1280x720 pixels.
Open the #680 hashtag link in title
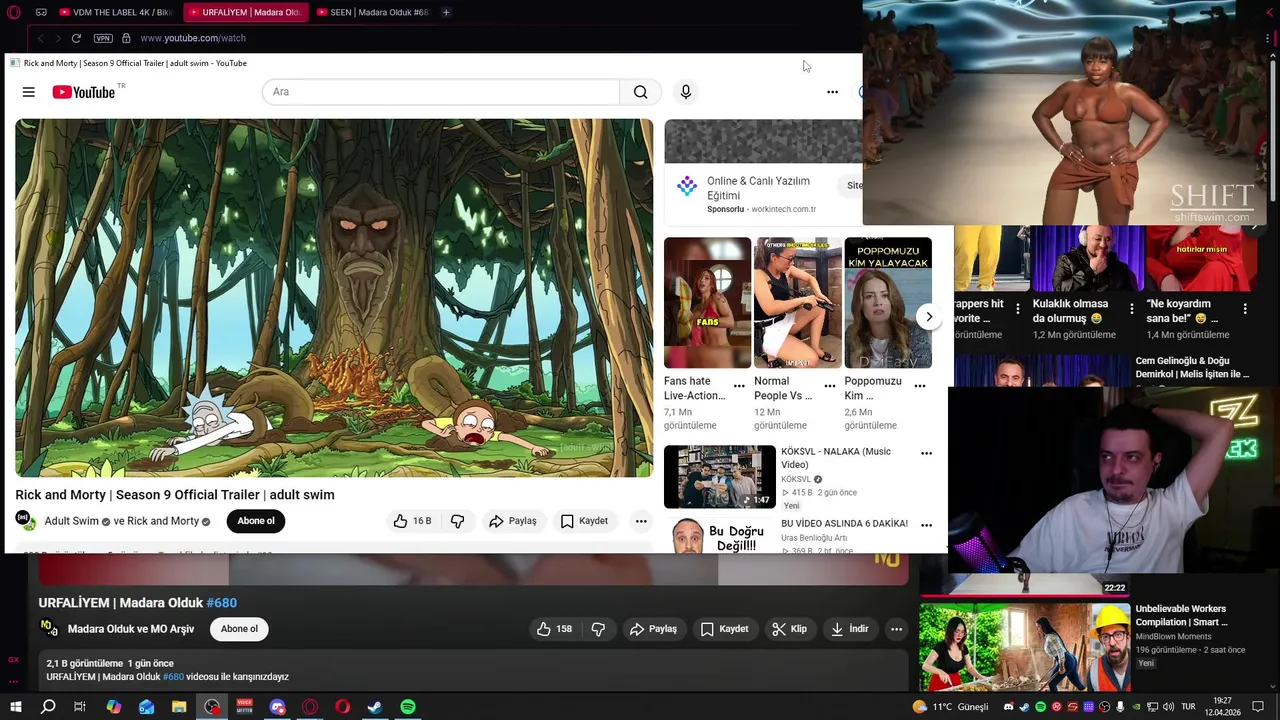pyautogui.click(x=222, y=603)
